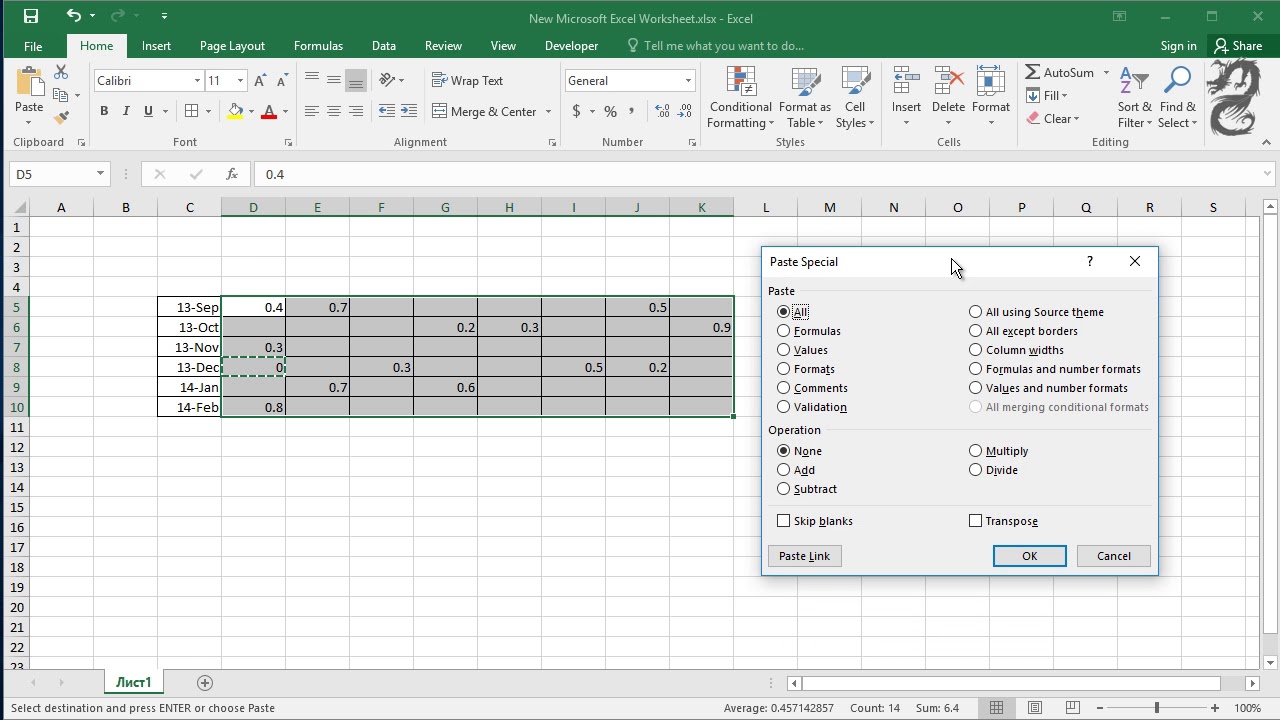Select the Multiply operation radio button

(975, 451)
